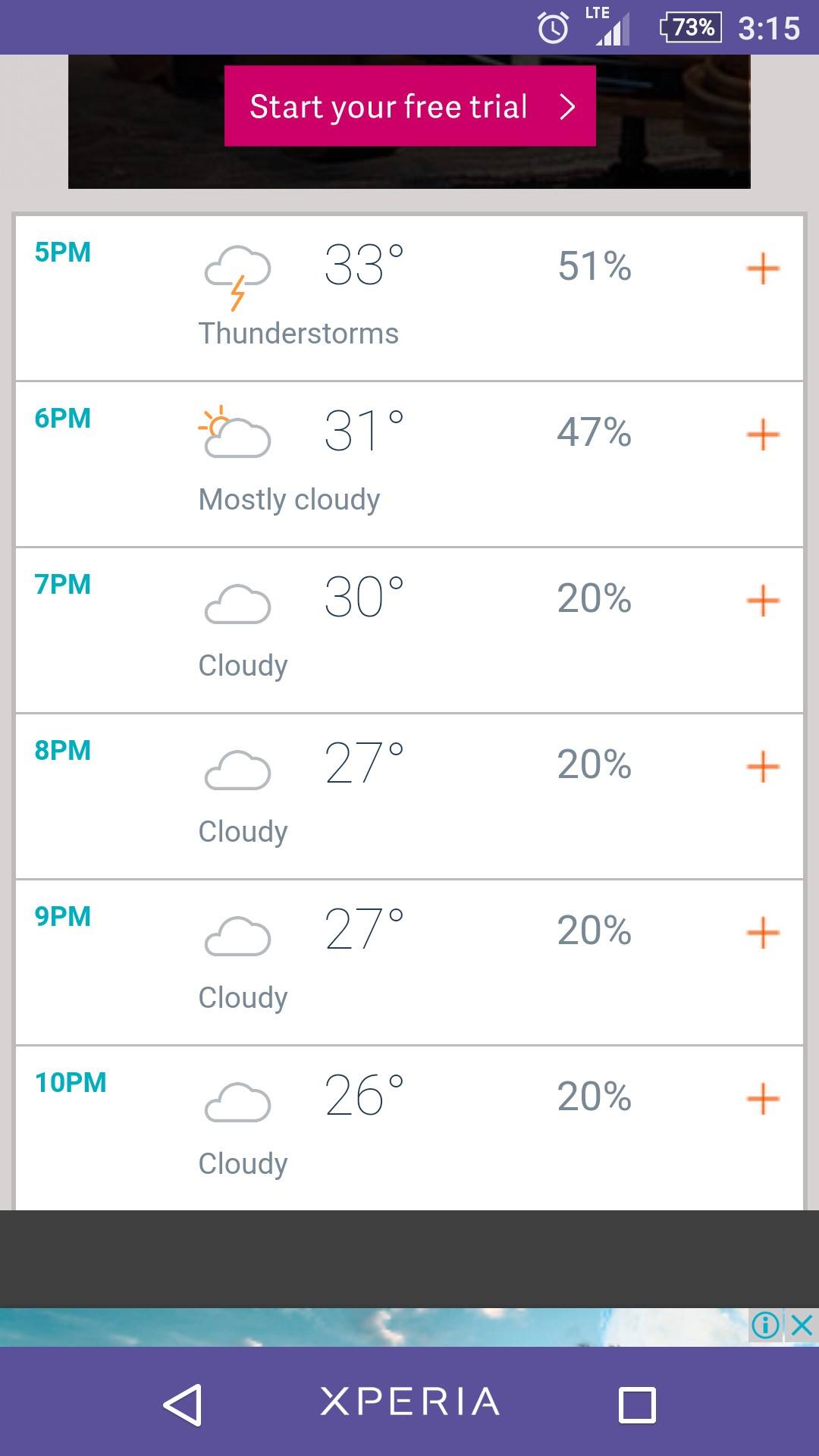
Task: Tap the alarm clock status bar icon
Action: (x=553, y=28)
